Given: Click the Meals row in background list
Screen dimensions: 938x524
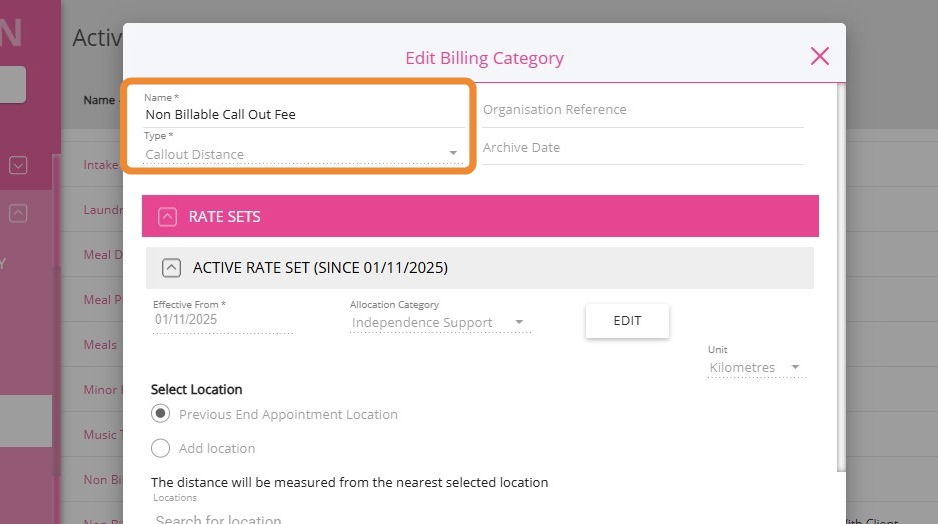Looking at the screenshot, I should (100, 345).
